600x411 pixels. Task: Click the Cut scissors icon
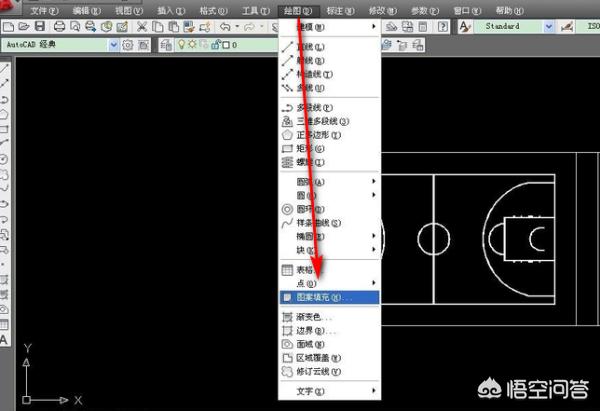[143, 26]
